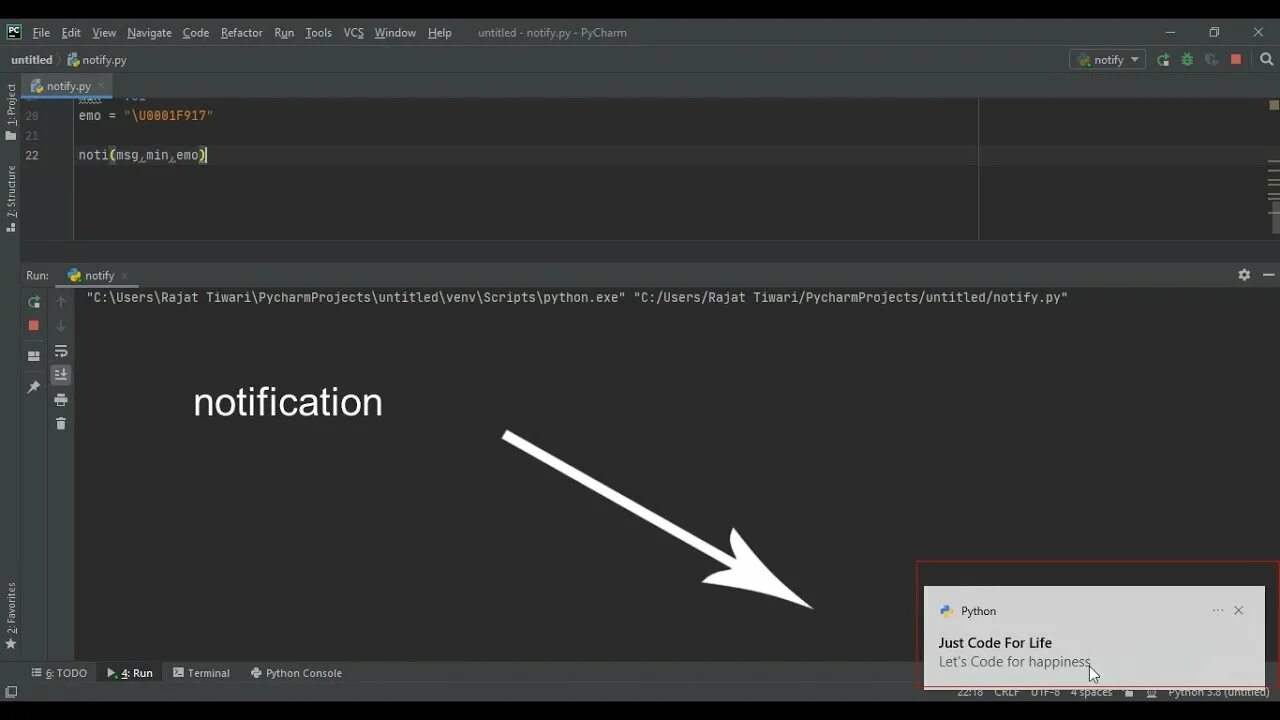This screenshot has height=720, width=1280.
Task: Pin the notify run tab
Action: coord(34,387)
